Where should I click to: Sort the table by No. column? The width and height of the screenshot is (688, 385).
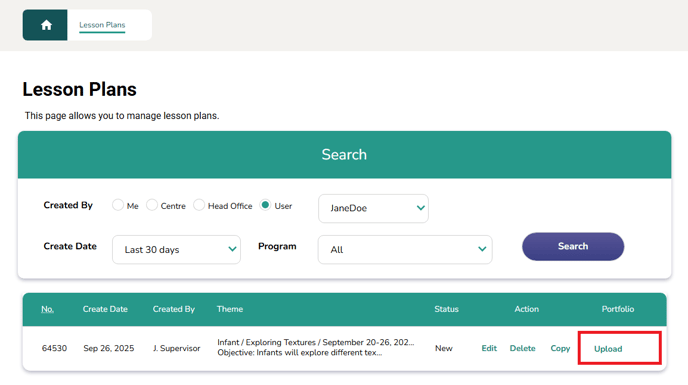pyautogui.click(x=47, y=309)
